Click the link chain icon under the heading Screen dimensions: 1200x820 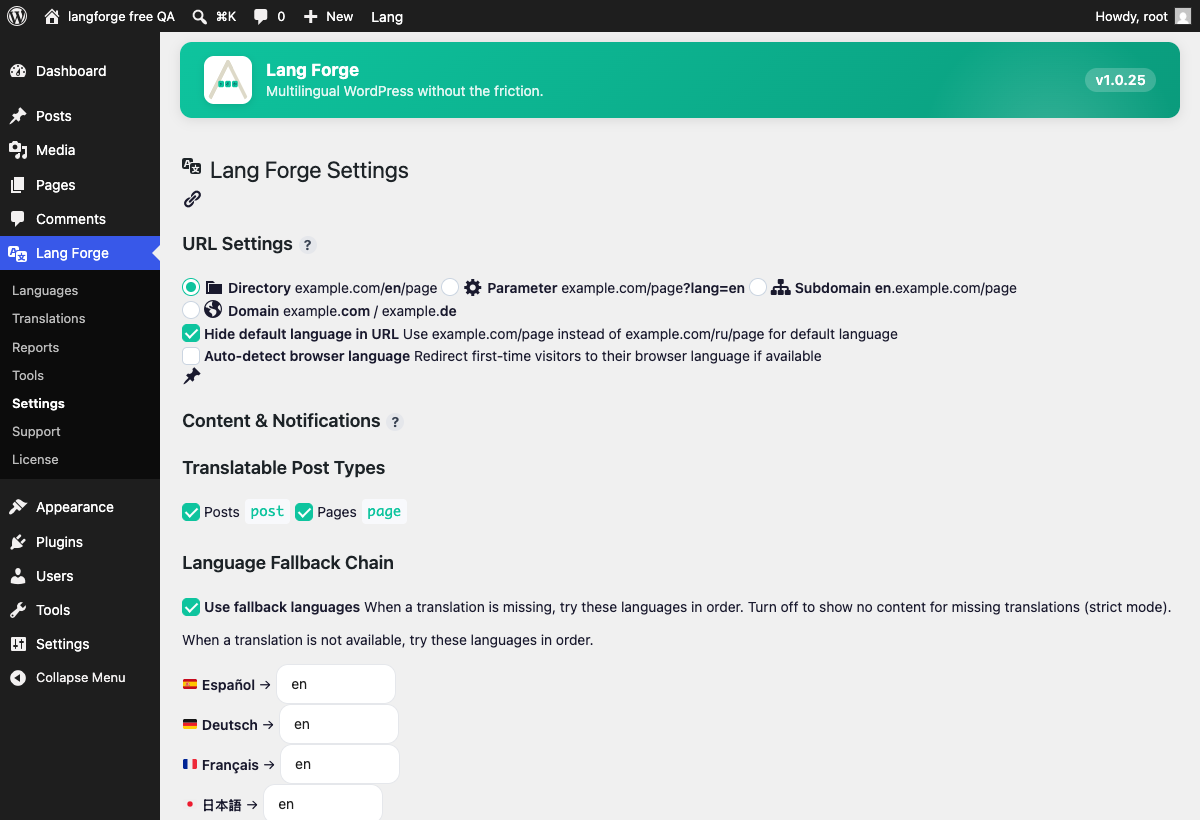[192, 199]
